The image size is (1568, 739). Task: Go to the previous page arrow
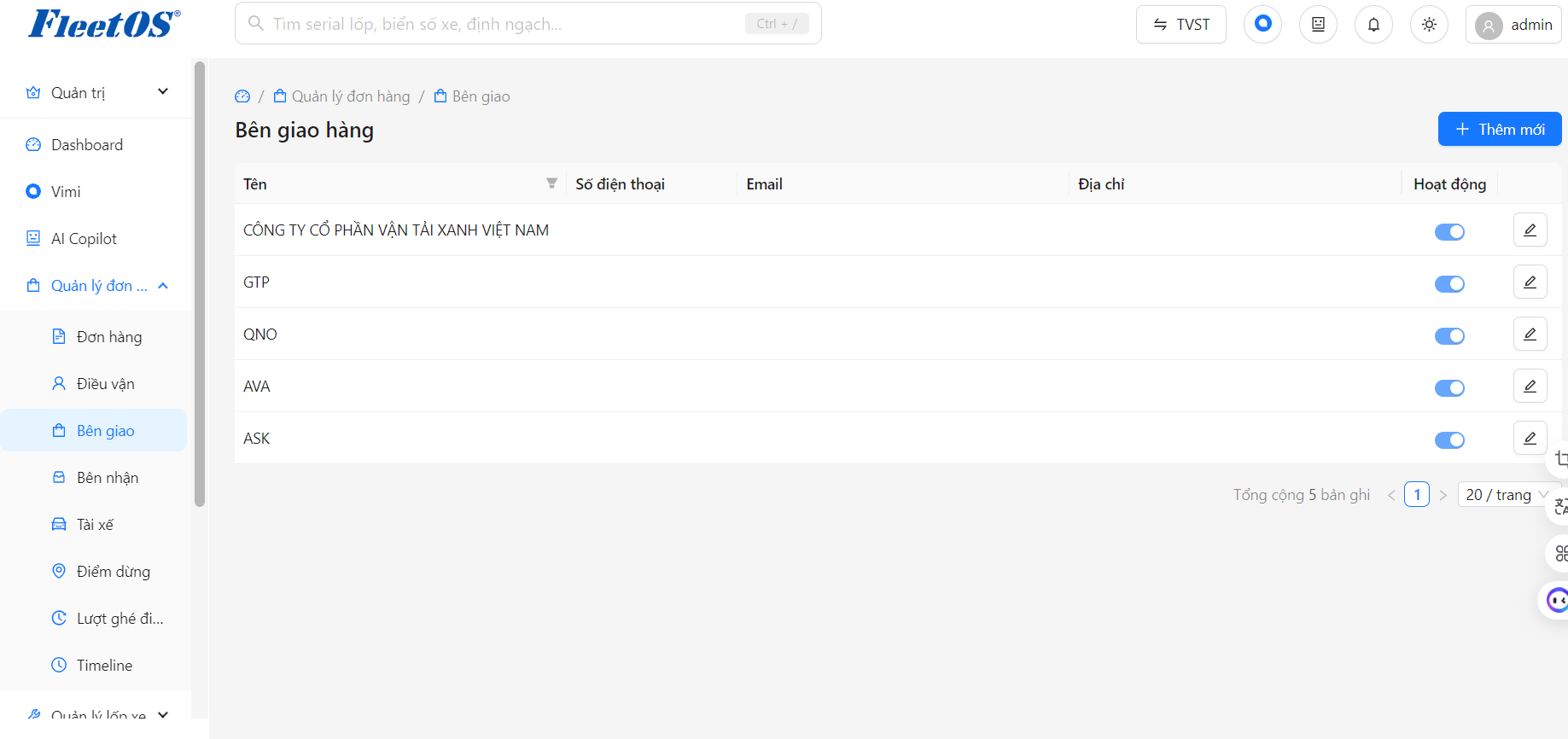tap(1391, 495)
